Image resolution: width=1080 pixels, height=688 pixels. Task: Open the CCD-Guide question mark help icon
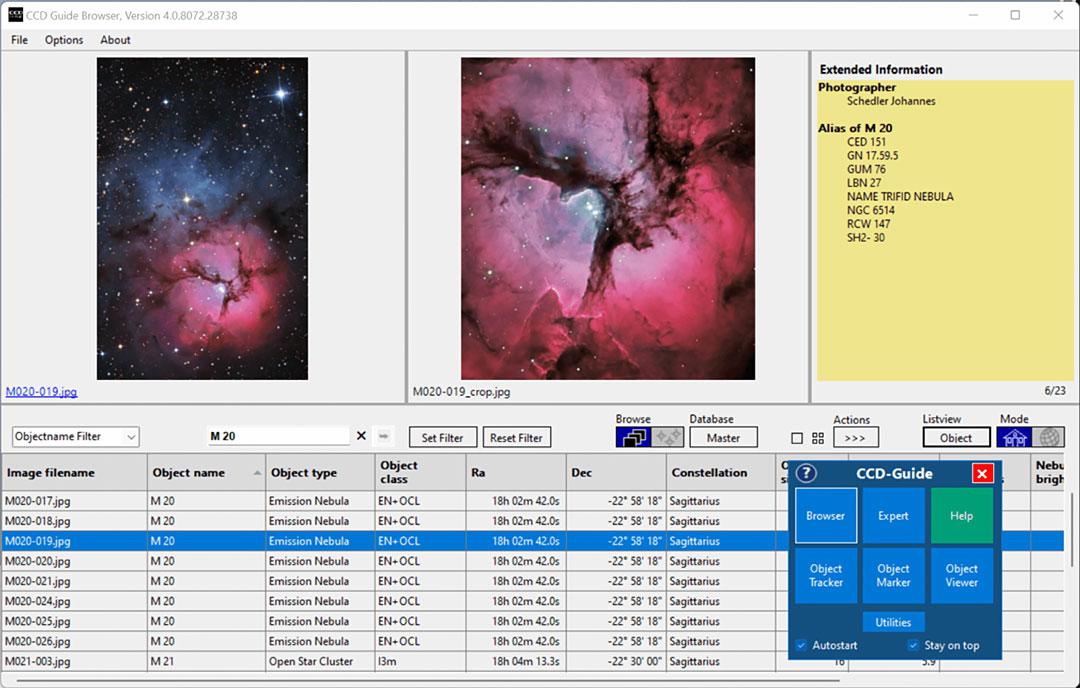click(x=806, y=473)
